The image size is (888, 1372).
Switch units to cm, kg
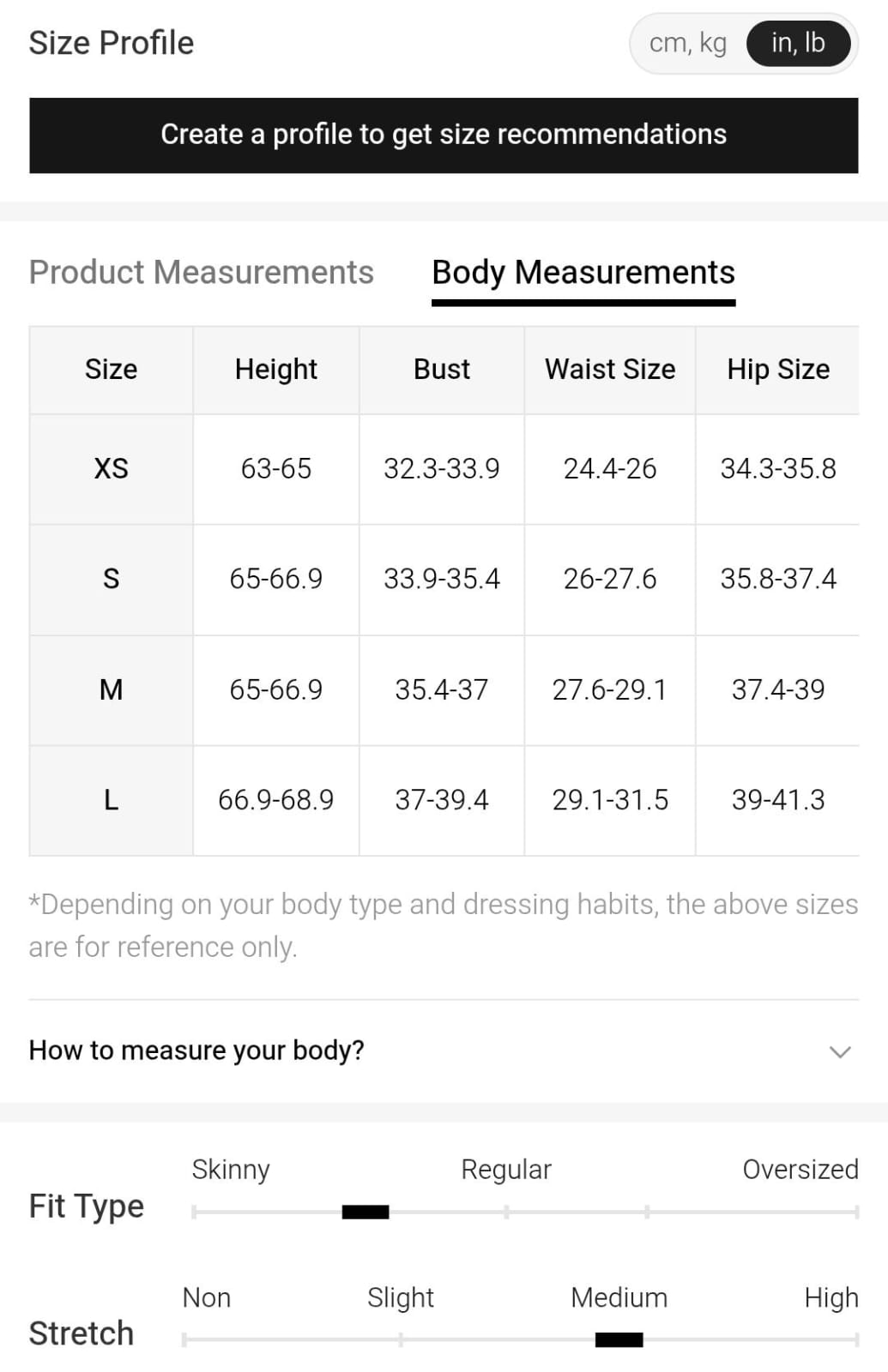point(687,43)
